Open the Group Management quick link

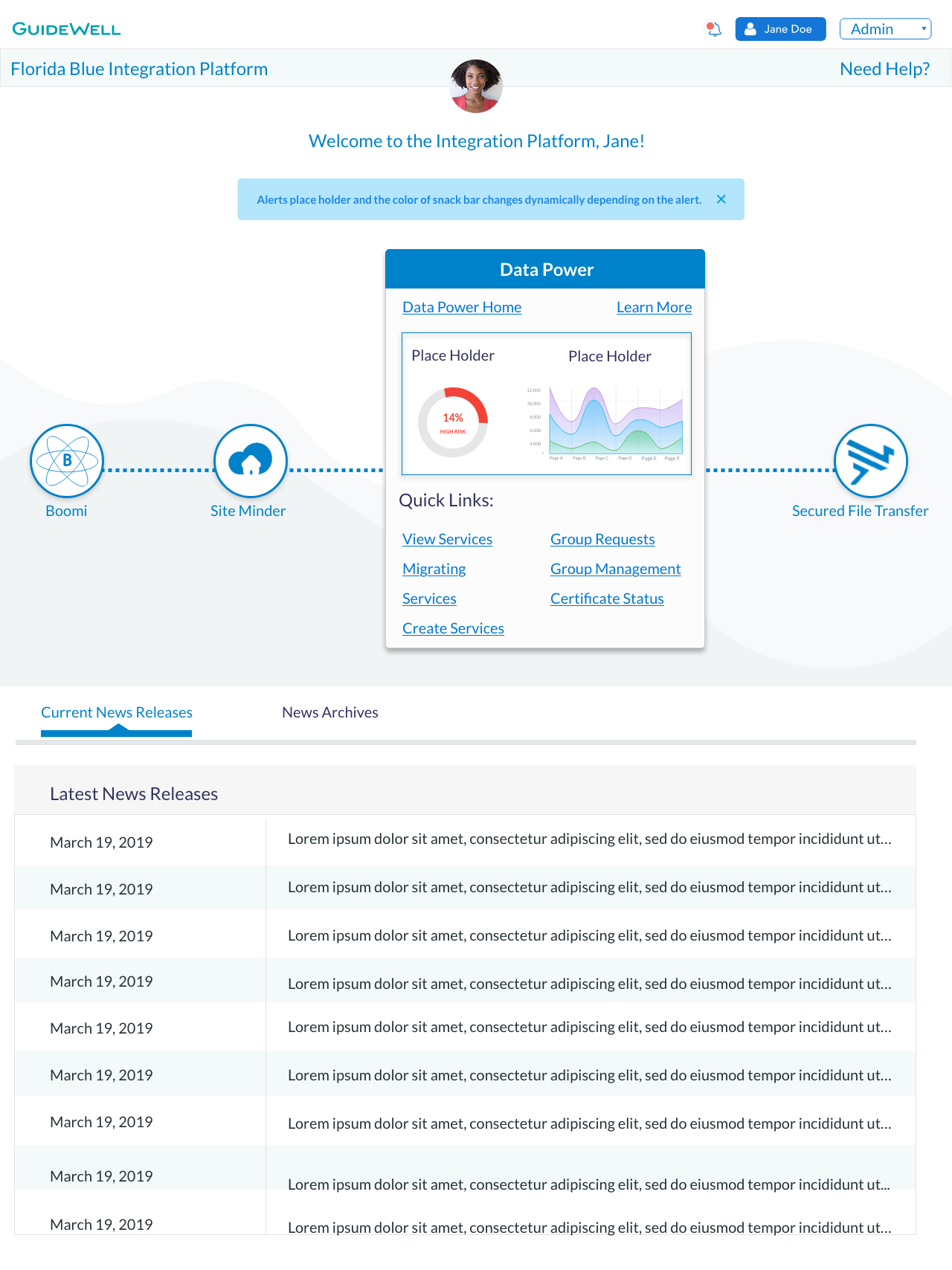(x=615, y=569)
